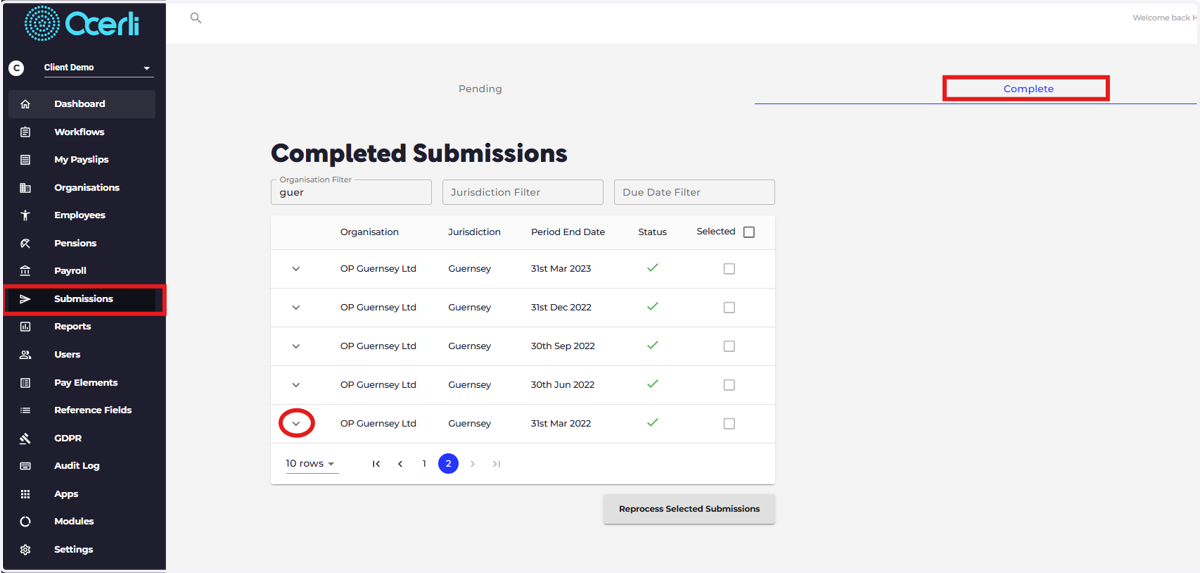The image size is (1200, 573).
Task: Click the Pensions icon
Action: click(x=26, y=243)
